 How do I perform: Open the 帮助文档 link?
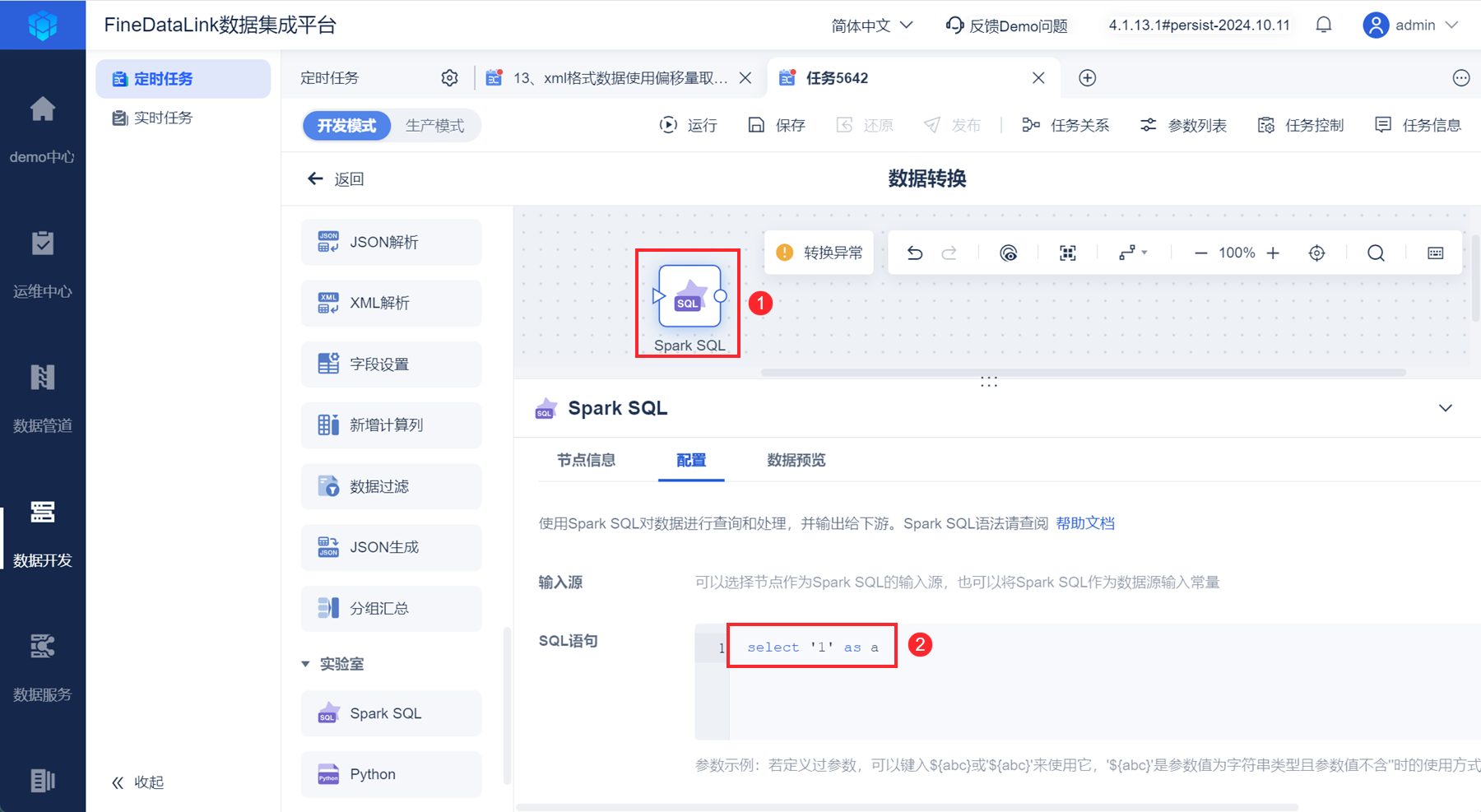tap(1085, 523)
